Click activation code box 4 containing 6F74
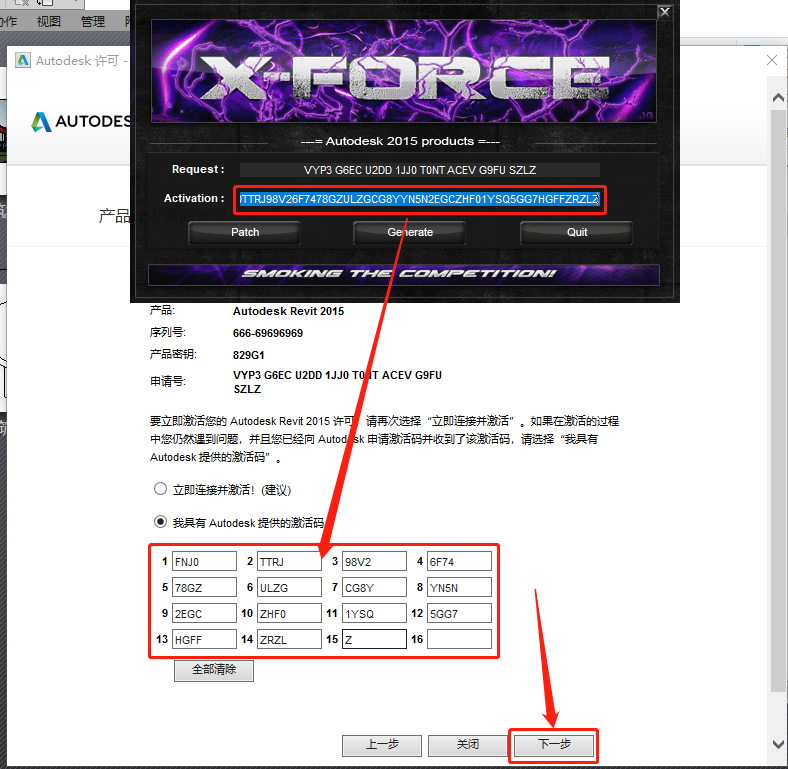Screen dimensions: 788x769 point(459,561)
